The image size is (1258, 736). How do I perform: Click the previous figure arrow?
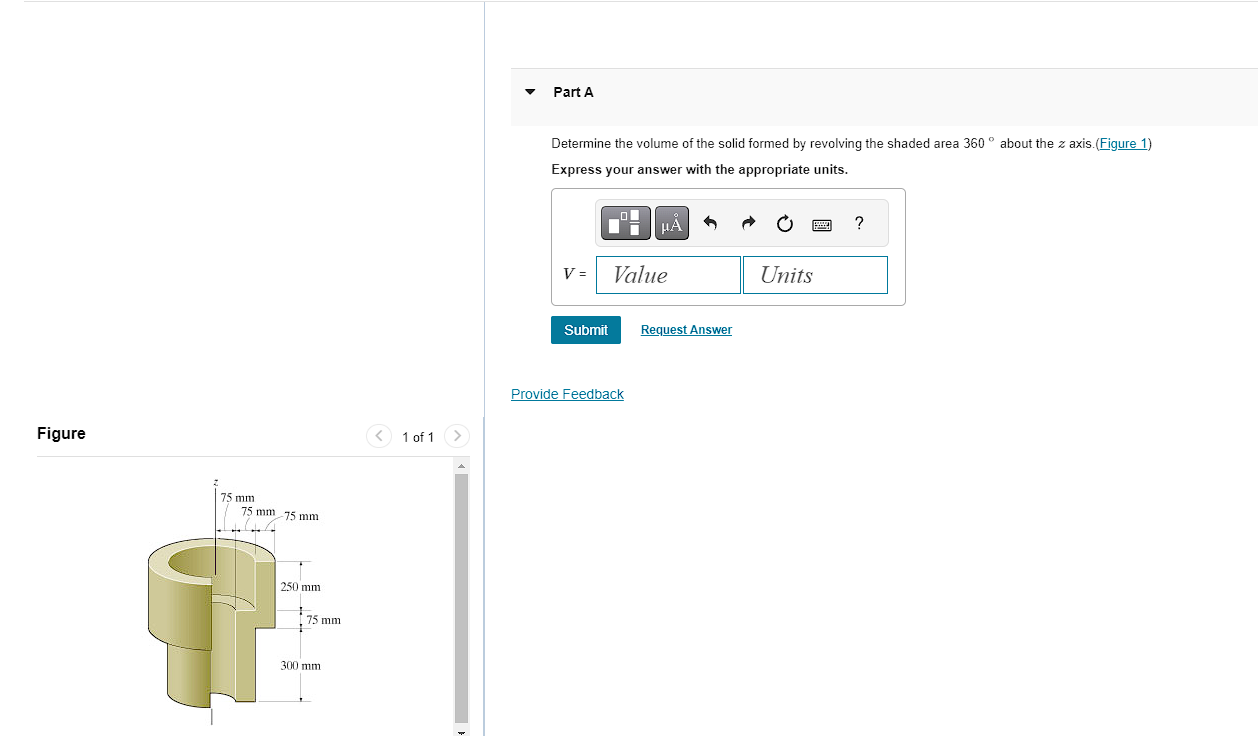(378, 436)
